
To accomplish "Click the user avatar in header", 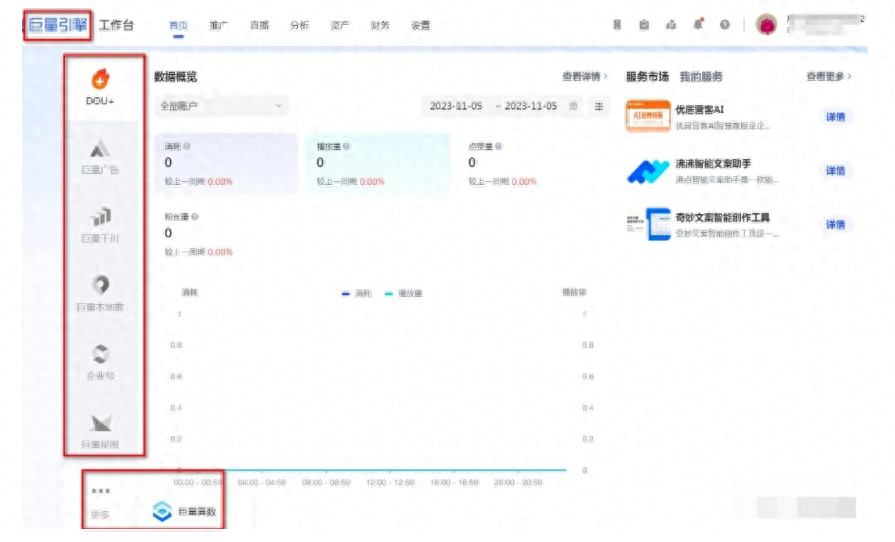I will pos(766,25).
